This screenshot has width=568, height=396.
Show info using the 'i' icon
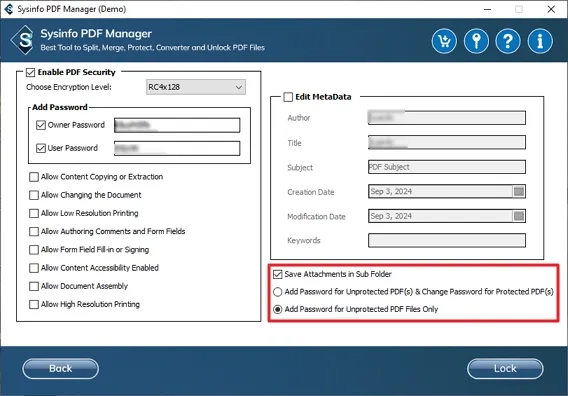point(540,41)
